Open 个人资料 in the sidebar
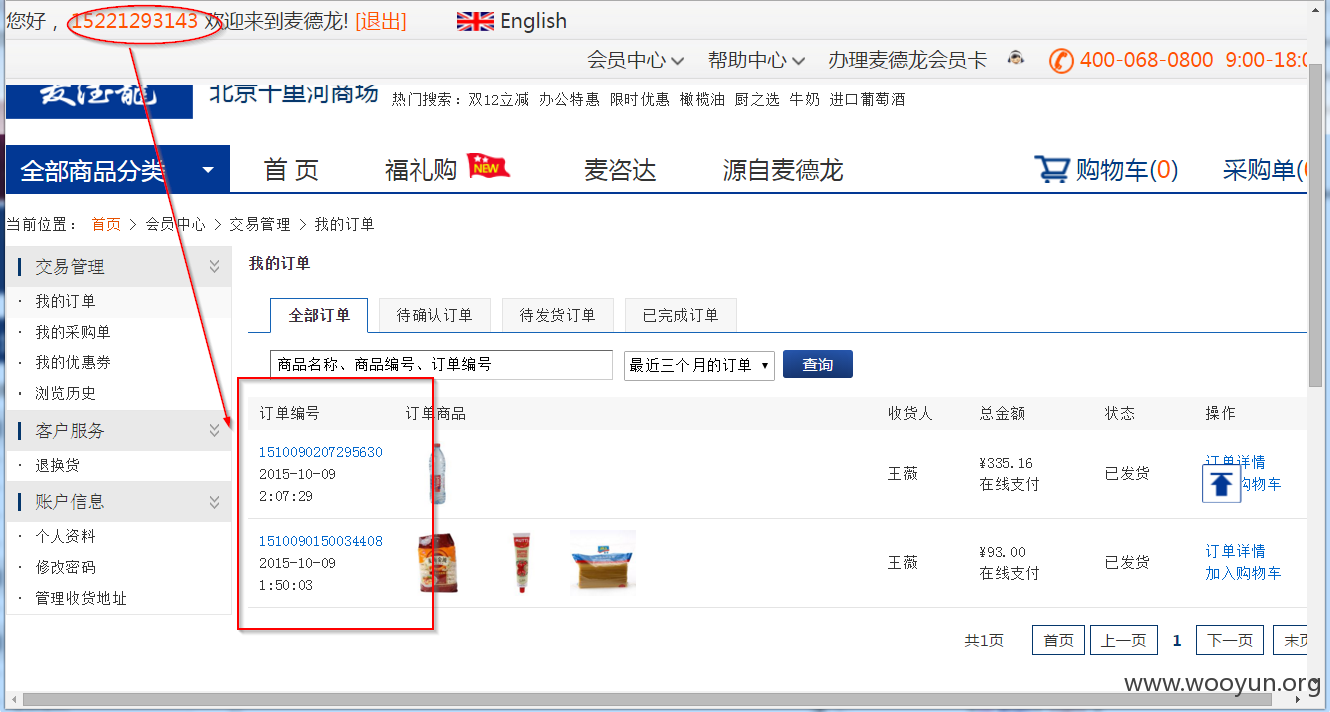 click(66, 536)
